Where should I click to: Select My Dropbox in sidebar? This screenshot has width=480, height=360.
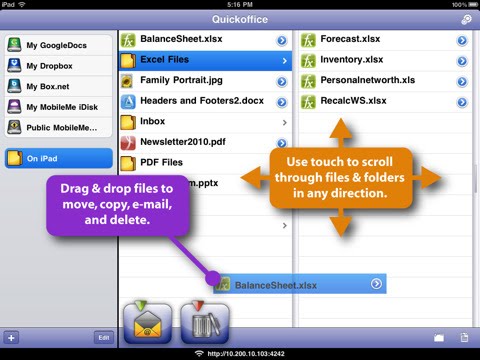[59, 66]
